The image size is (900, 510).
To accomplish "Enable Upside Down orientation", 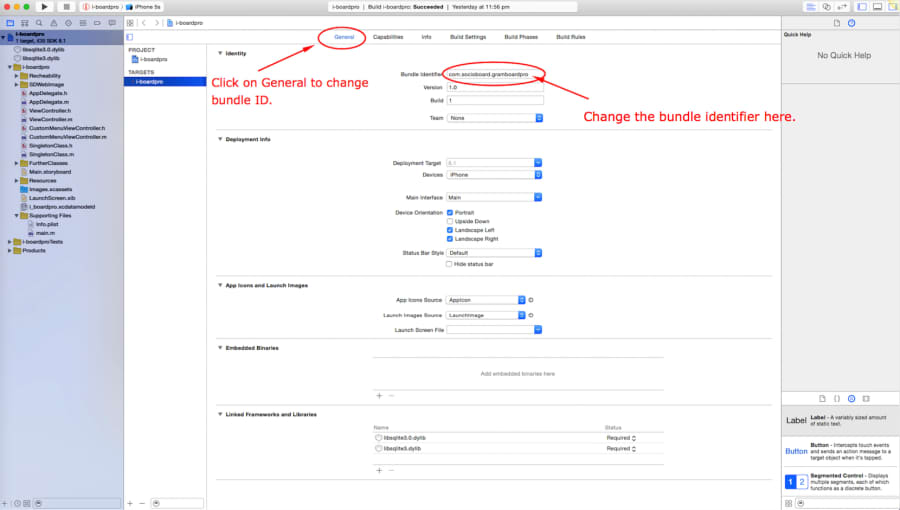I will (450, 221).
